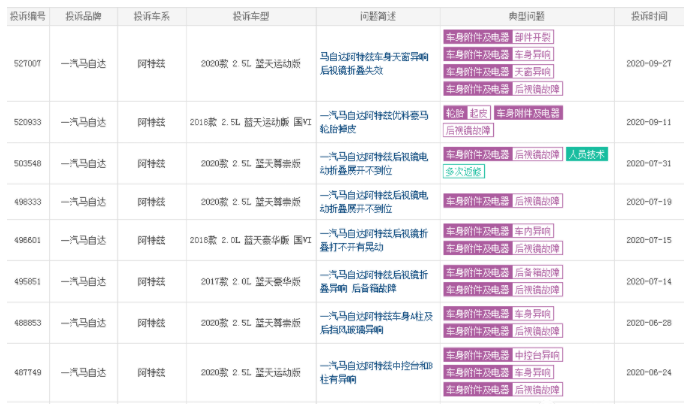Open complaint link 一汽马自达阿特兹优科豪马轮胎掉皮
Image resolution: width=687 pixels, height=404 pixels.
[374, 122]
